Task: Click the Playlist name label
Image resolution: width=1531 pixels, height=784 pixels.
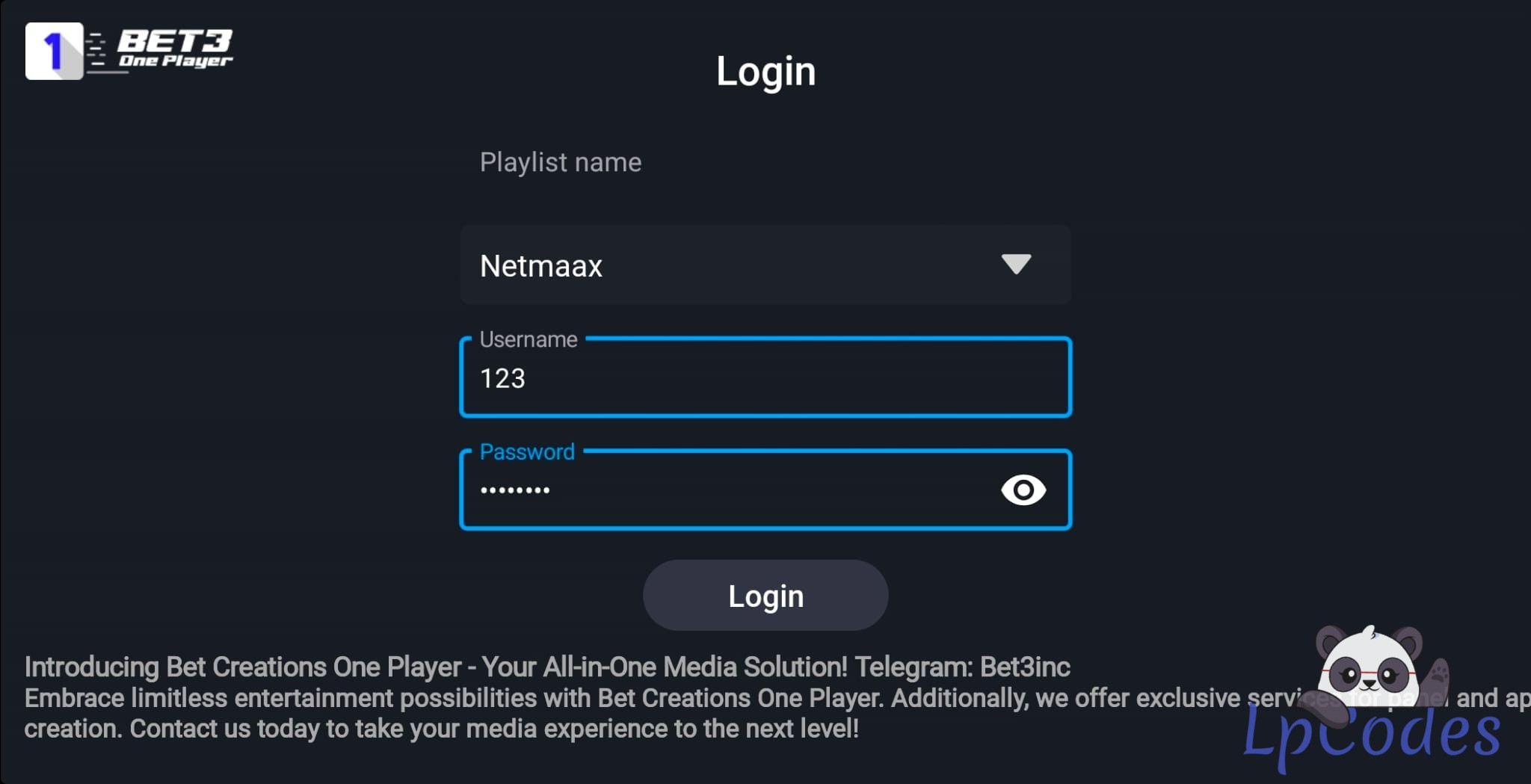Action: [561, 162]
